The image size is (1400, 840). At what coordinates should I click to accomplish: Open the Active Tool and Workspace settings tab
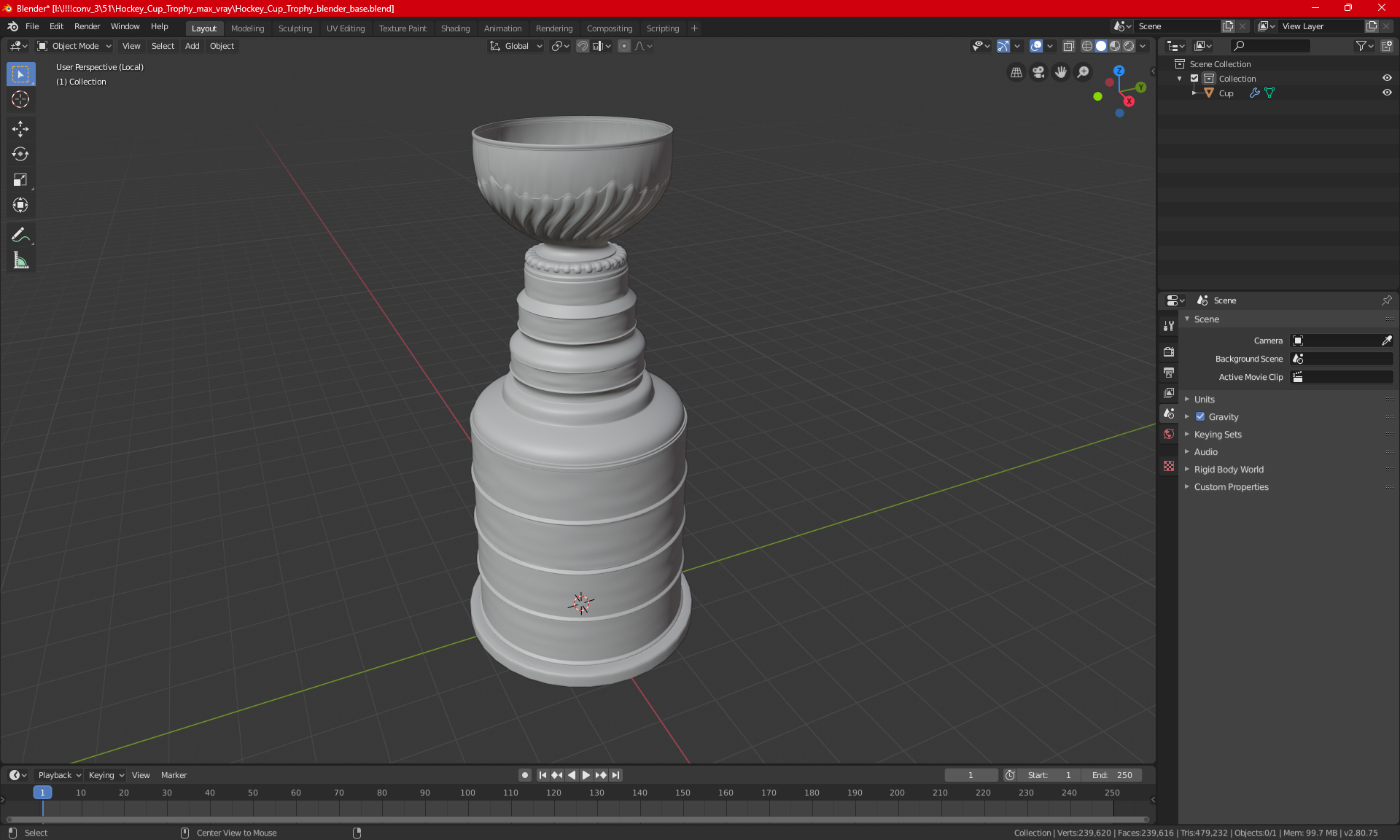click(x=1169, y=326)
